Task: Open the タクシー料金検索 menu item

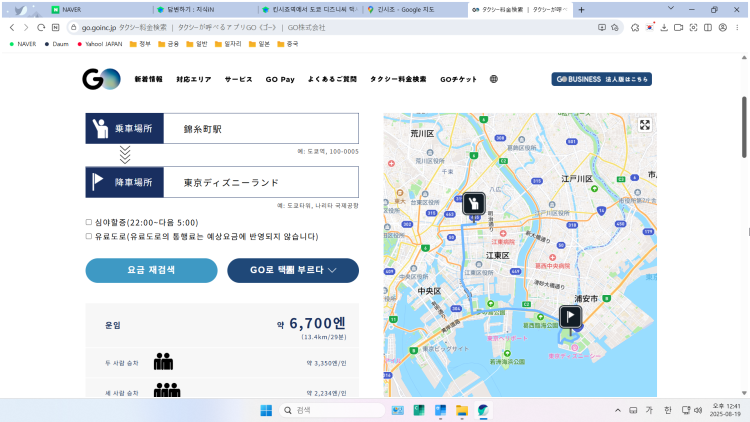Action: [398, 79]
